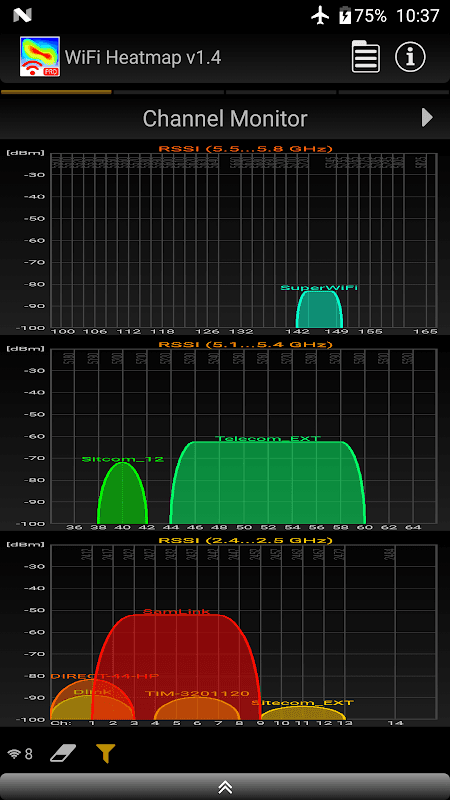Select the Sitcom_12 network label
The image size is (450, 800).
123,459
